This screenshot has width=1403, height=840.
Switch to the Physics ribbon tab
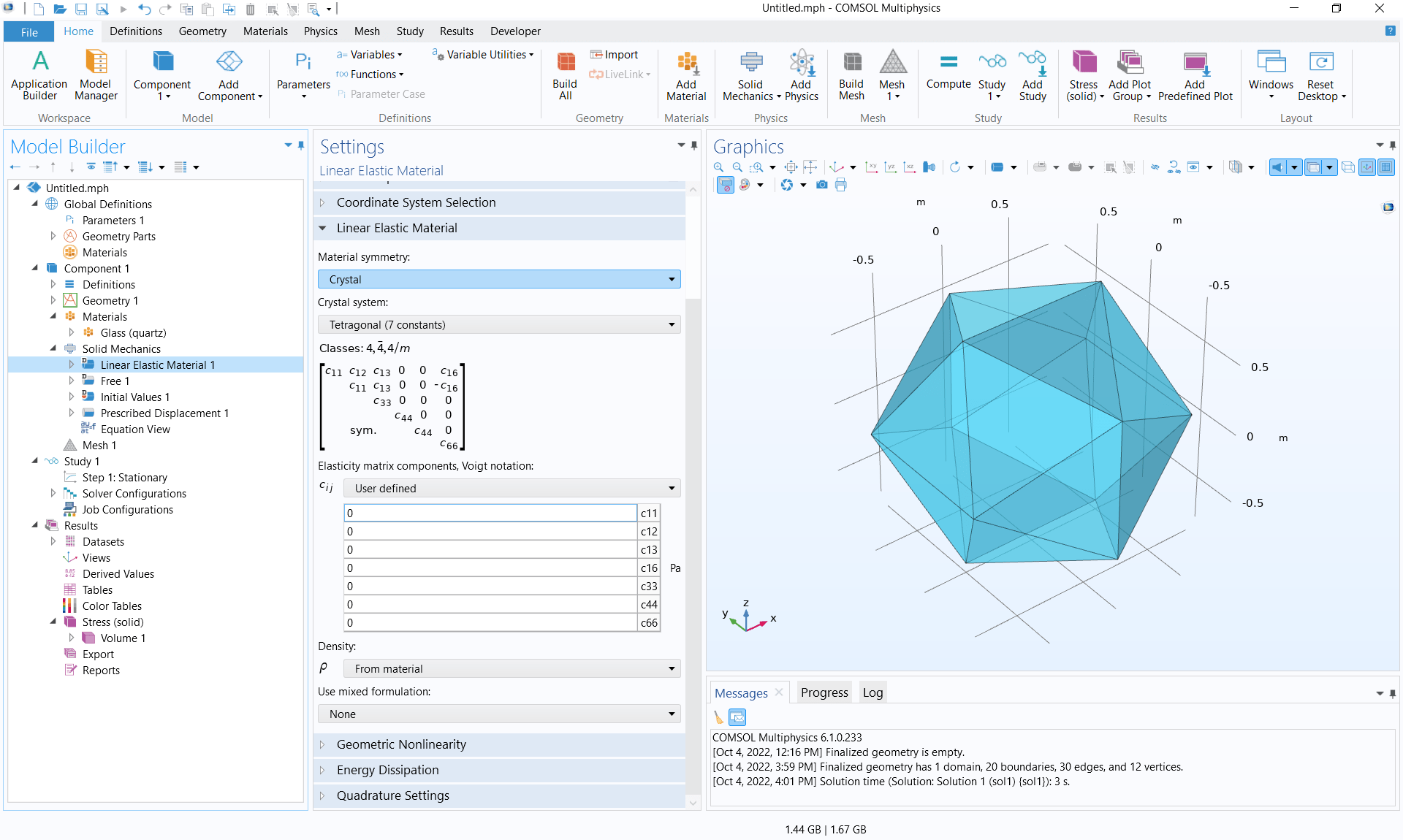coord(320,31)
